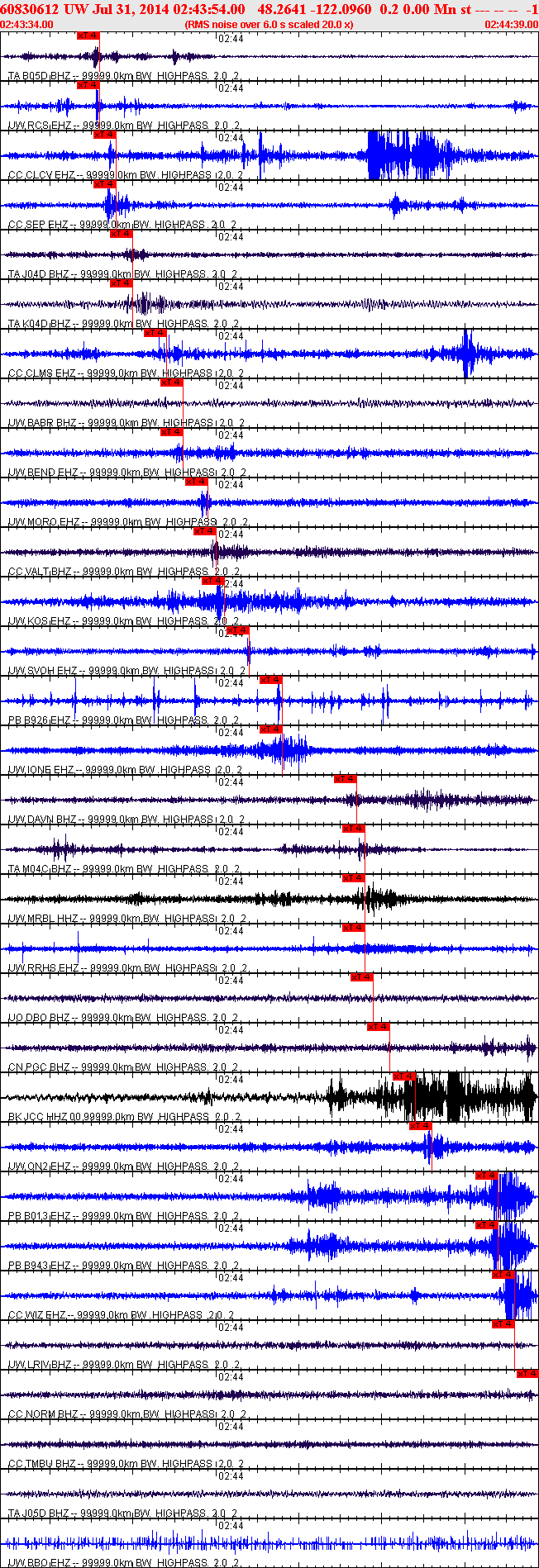Viewport: 539px width, 1568px height.
Task: Click the red pick marker on CC.NORM trace
Action: coord(527,1374)
